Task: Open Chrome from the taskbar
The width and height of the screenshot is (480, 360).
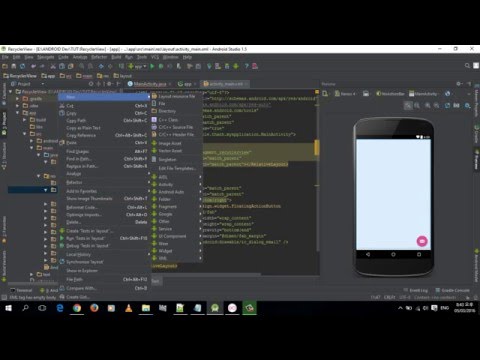Action: (x=77, y=308)
